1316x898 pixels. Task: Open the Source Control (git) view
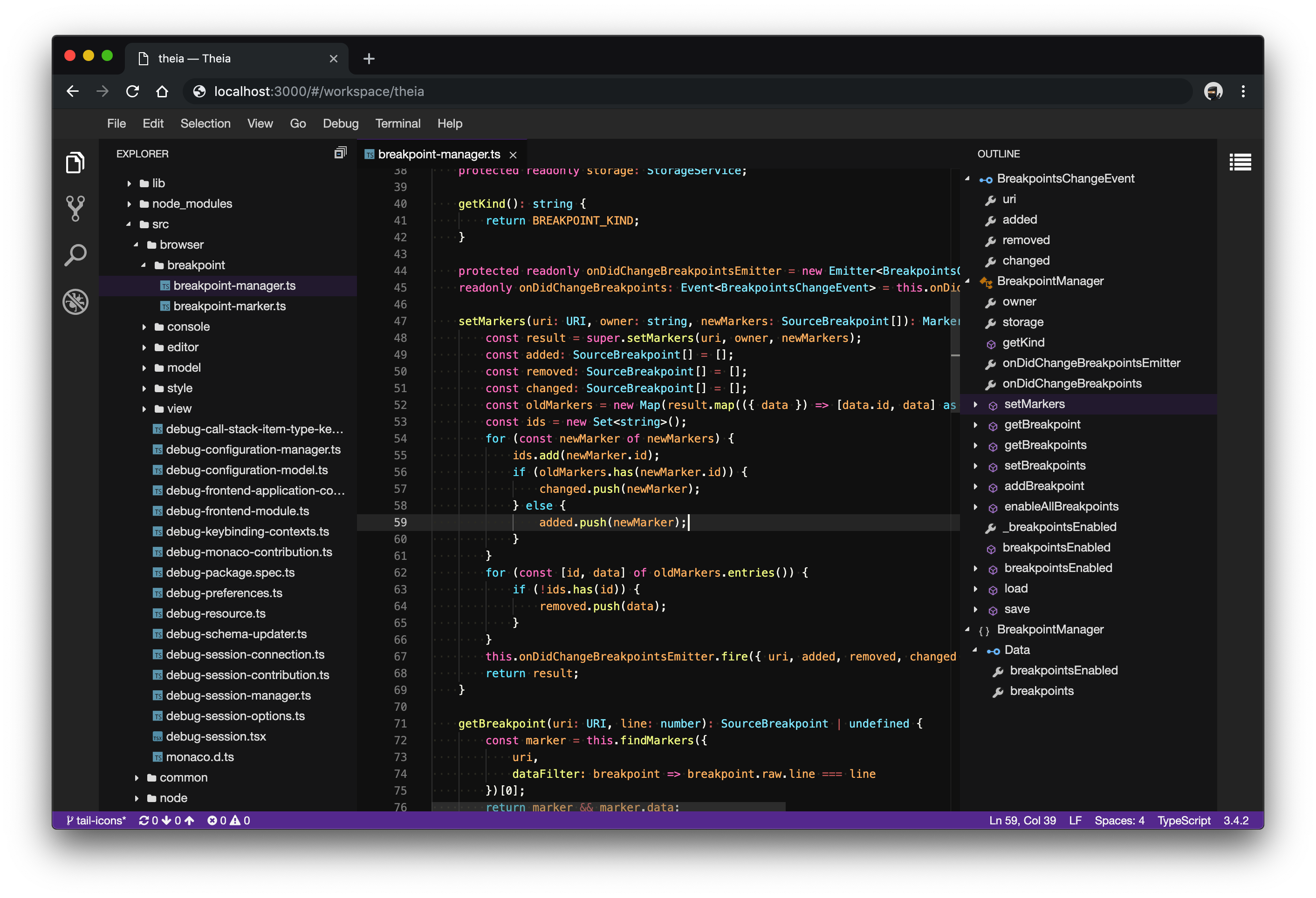[x=75, y=209]
